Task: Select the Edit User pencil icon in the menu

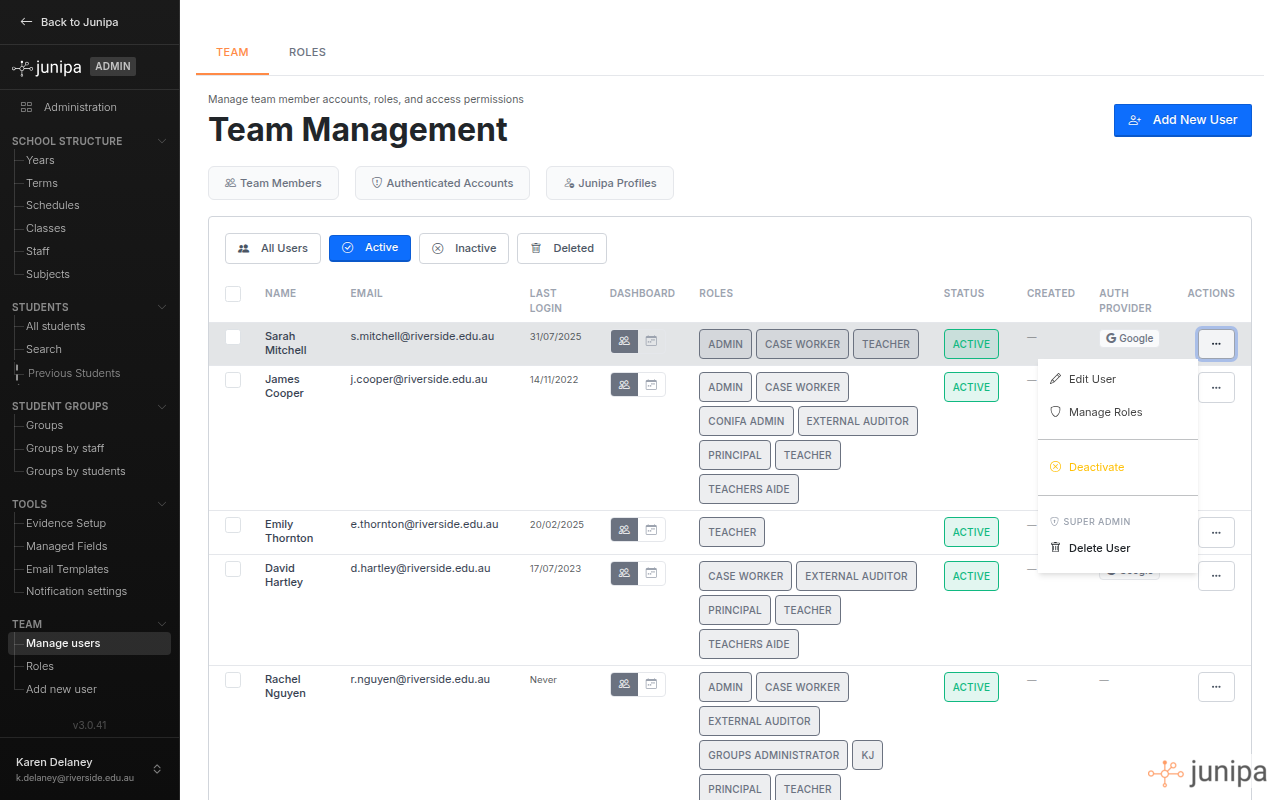Action: [x=1056, y=379]
